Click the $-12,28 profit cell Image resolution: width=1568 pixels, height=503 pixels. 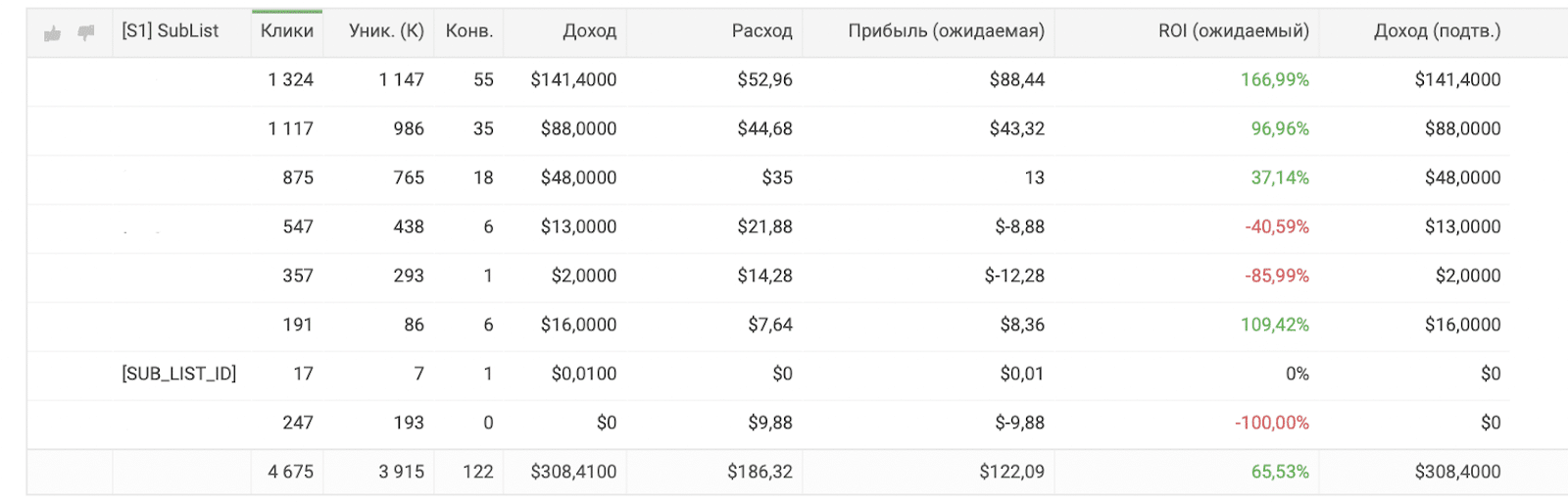[1014, 276]
